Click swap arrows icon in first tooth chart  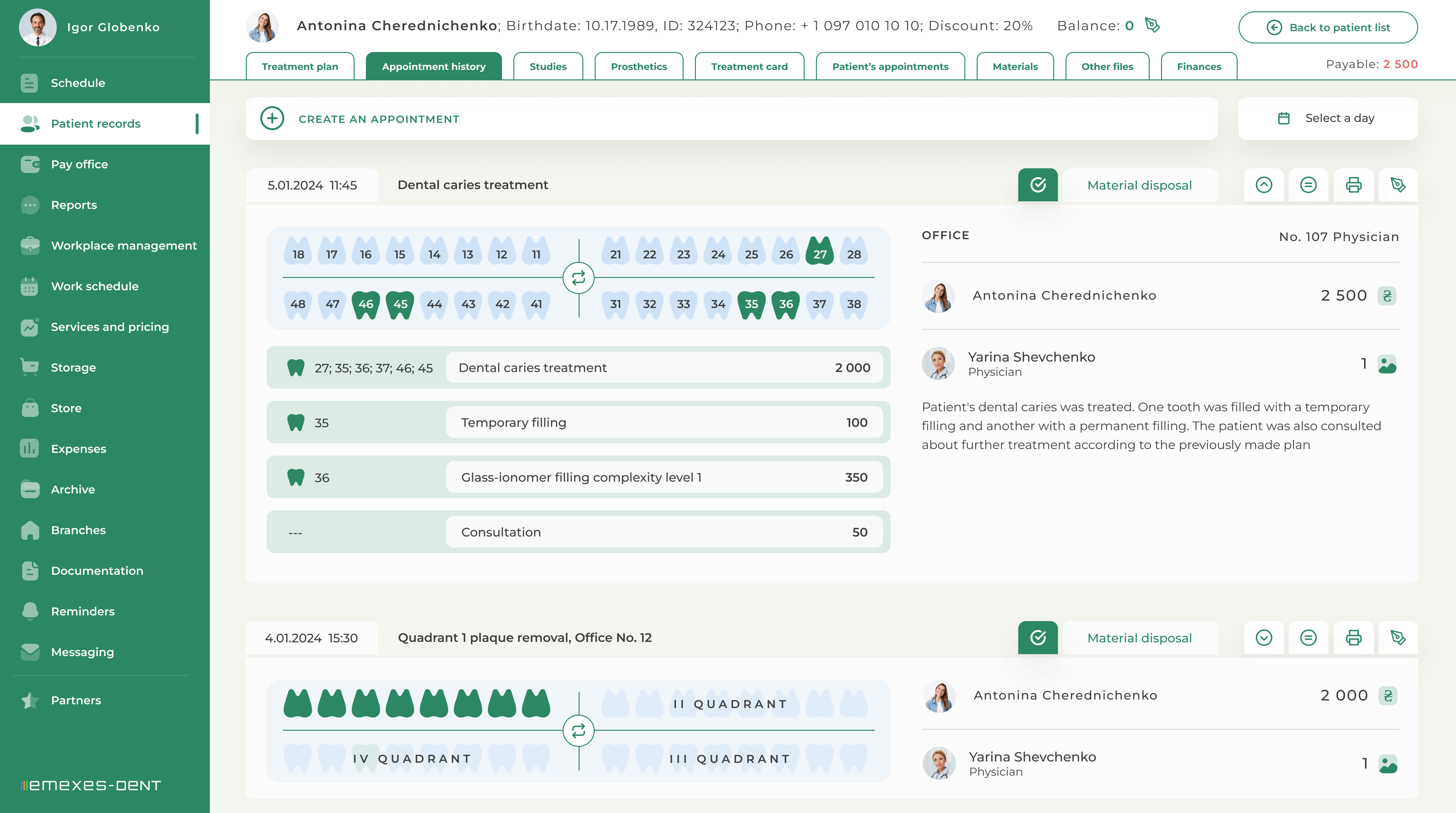[x=578, y=278]
